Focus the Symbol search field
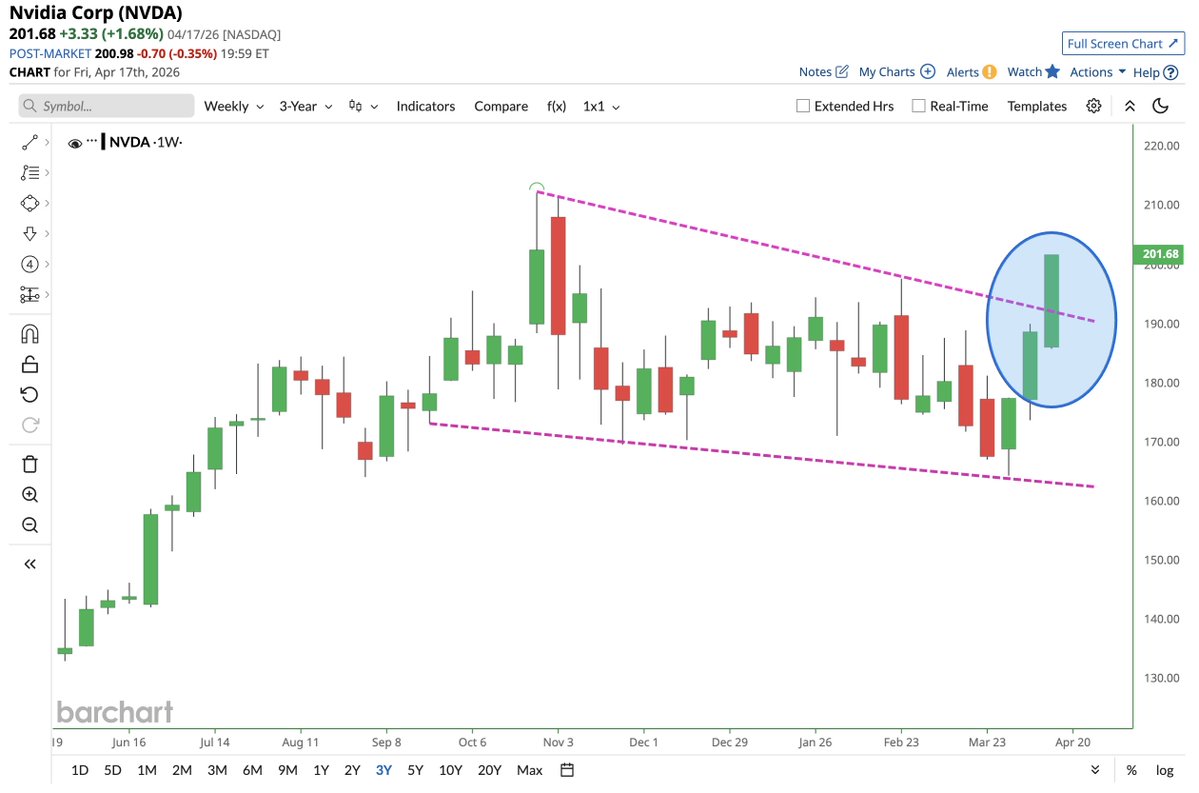Viewport: 1199px width, 793px height. tap(106, 106)
